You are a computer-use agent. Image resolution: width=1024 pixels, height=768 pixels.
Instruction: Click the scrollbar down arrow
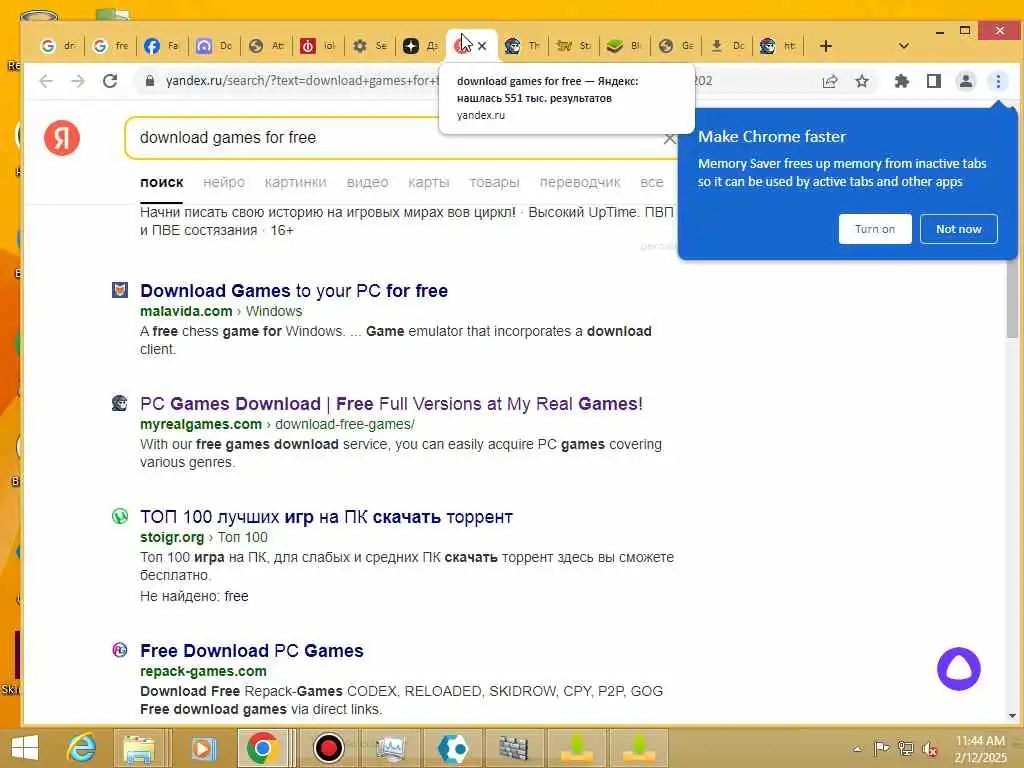[x=1012, y=716]
